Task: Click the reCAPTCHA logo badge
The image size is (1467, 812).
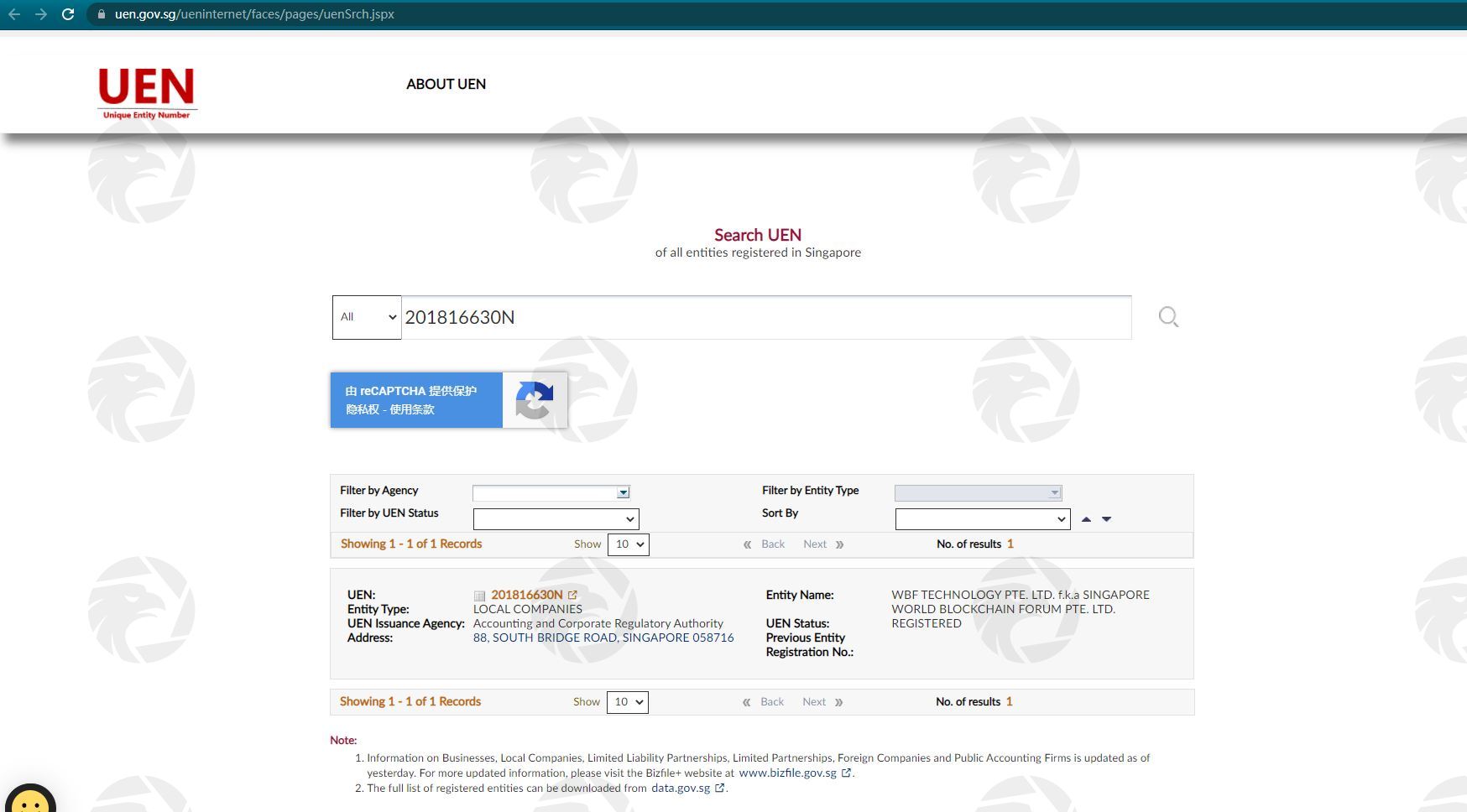Action: [x=535, y=400]
